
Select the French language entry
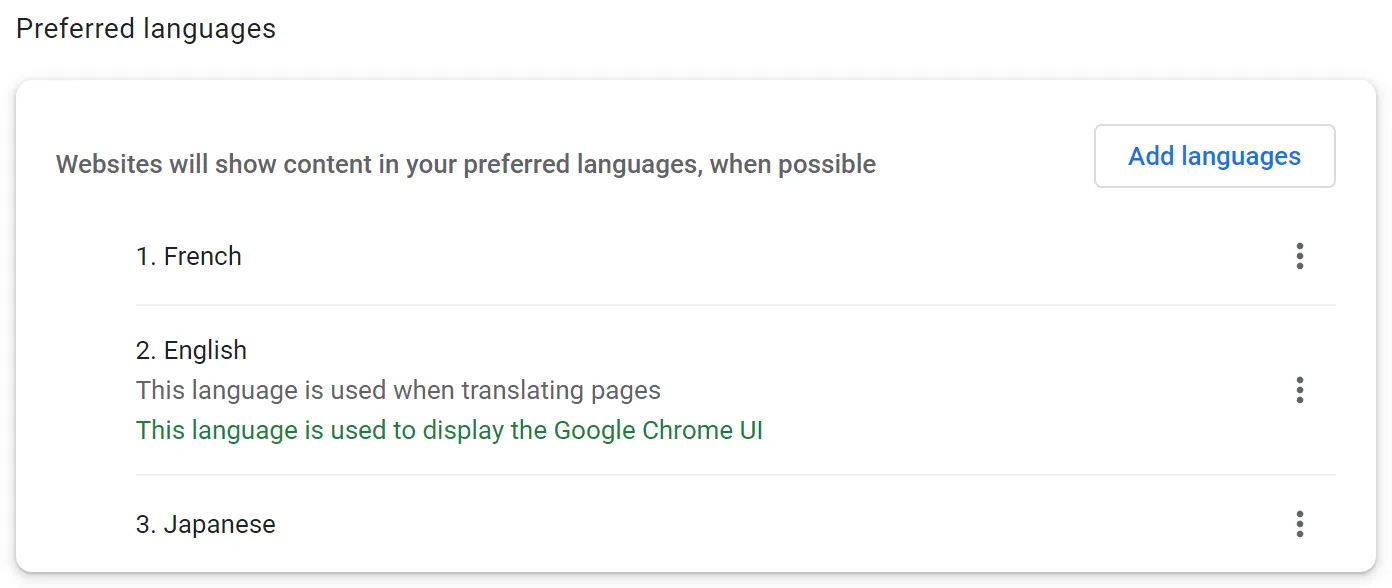pos(202,256)
